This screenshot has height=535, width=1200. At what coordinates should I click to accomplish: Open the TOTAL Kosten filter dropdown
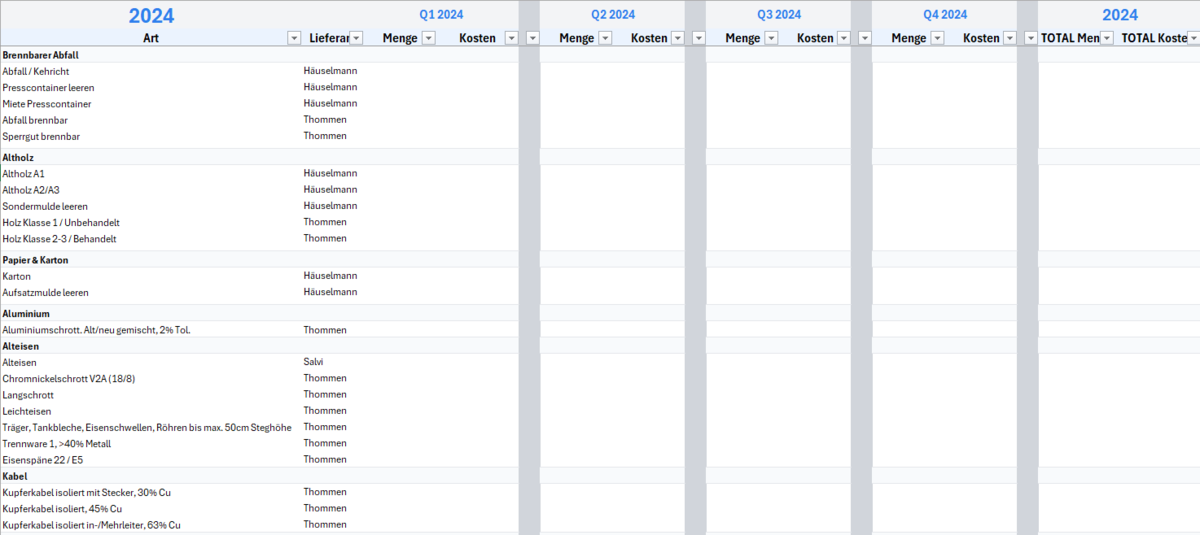point(1193,38)
